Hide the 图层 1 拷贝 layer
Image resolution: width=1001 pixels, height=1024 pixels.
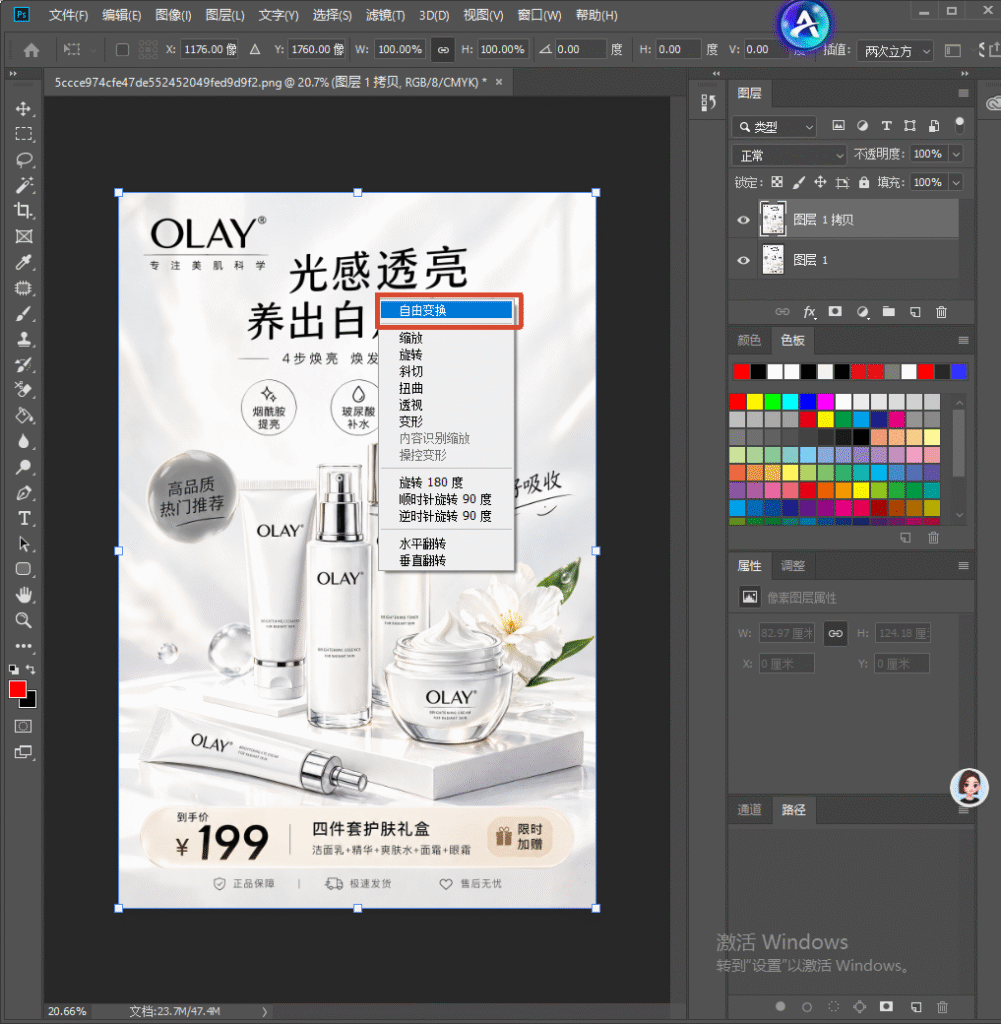point(743,219)
